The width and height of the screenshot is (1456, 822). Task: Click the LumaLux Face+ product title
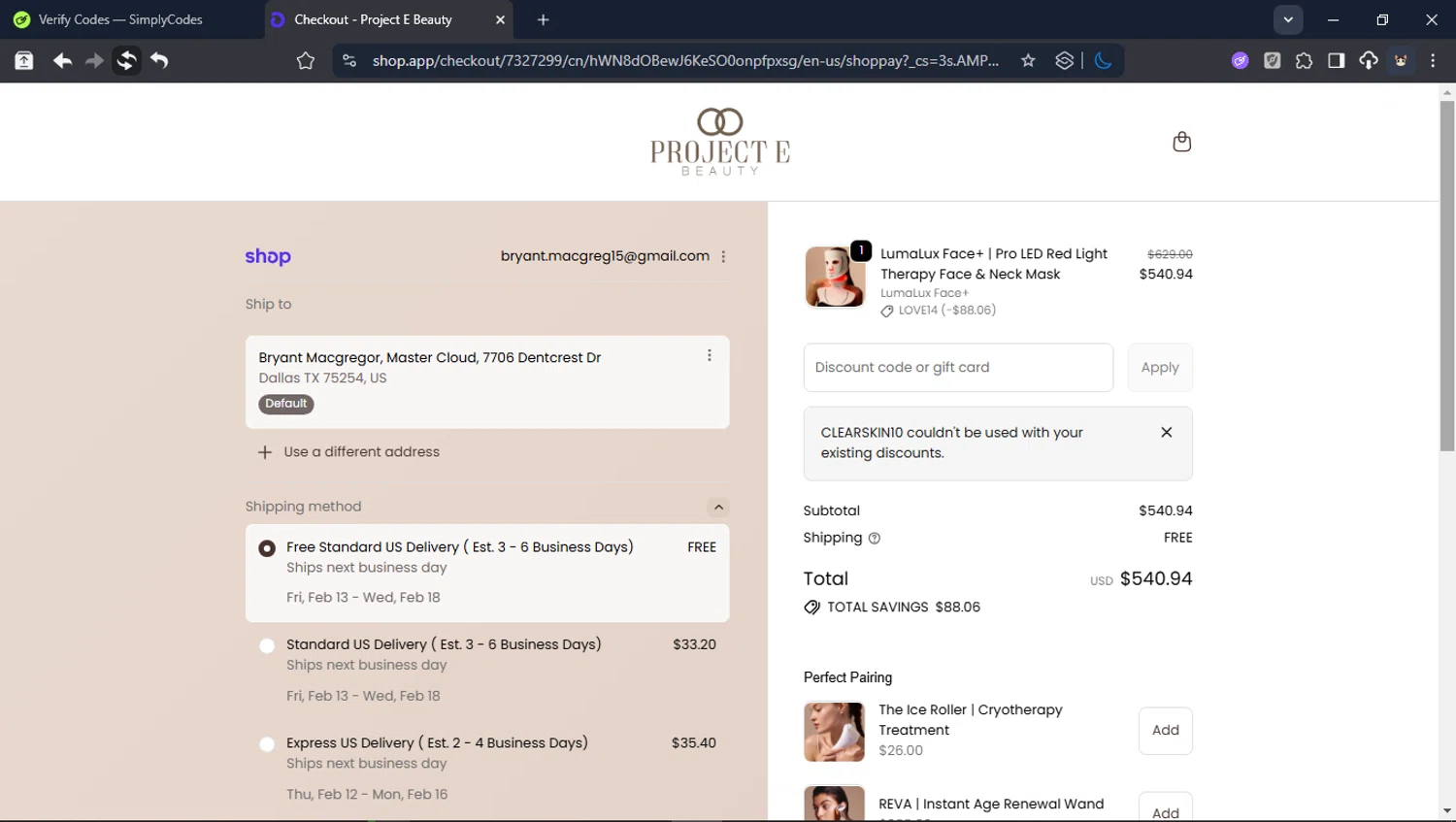pyautogui.click(x=994, y=264)
